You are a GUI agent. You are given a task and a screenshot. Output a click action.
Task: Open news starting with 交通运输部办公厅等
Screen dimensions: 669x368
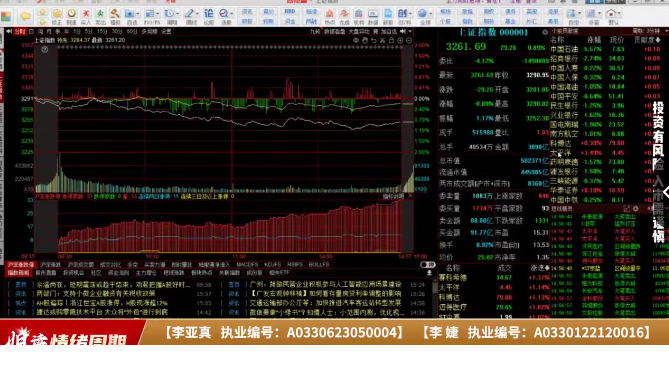[x=325, y=303]
